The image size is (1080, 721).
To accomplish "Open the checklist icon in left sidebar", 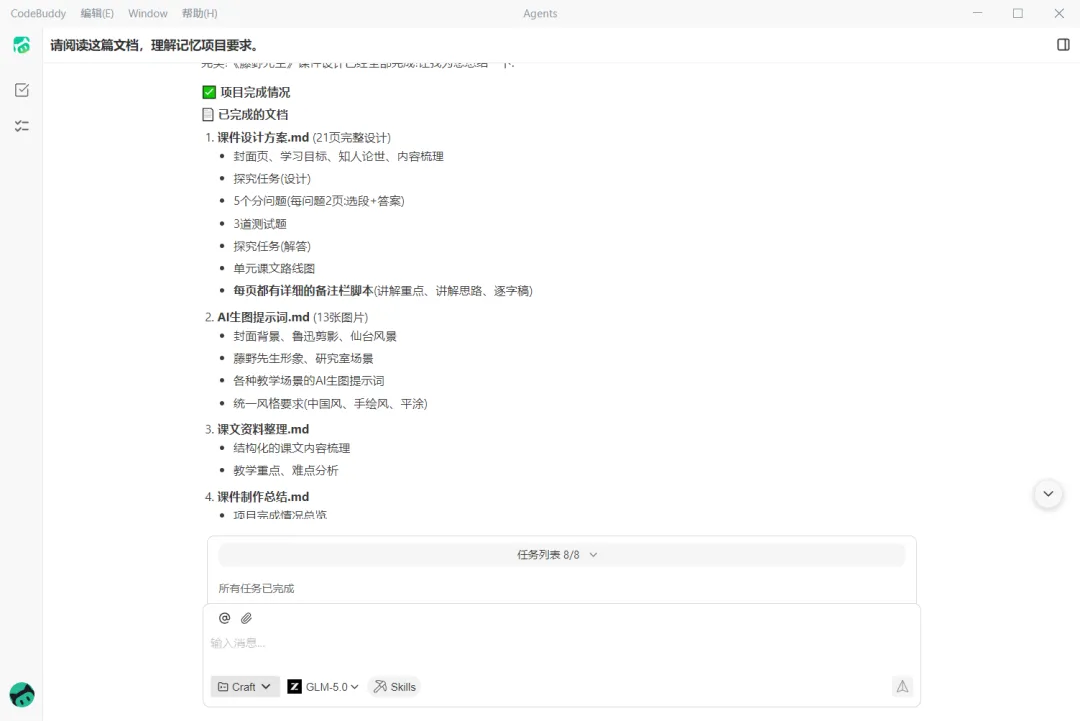I will click(x=21, y=126).
